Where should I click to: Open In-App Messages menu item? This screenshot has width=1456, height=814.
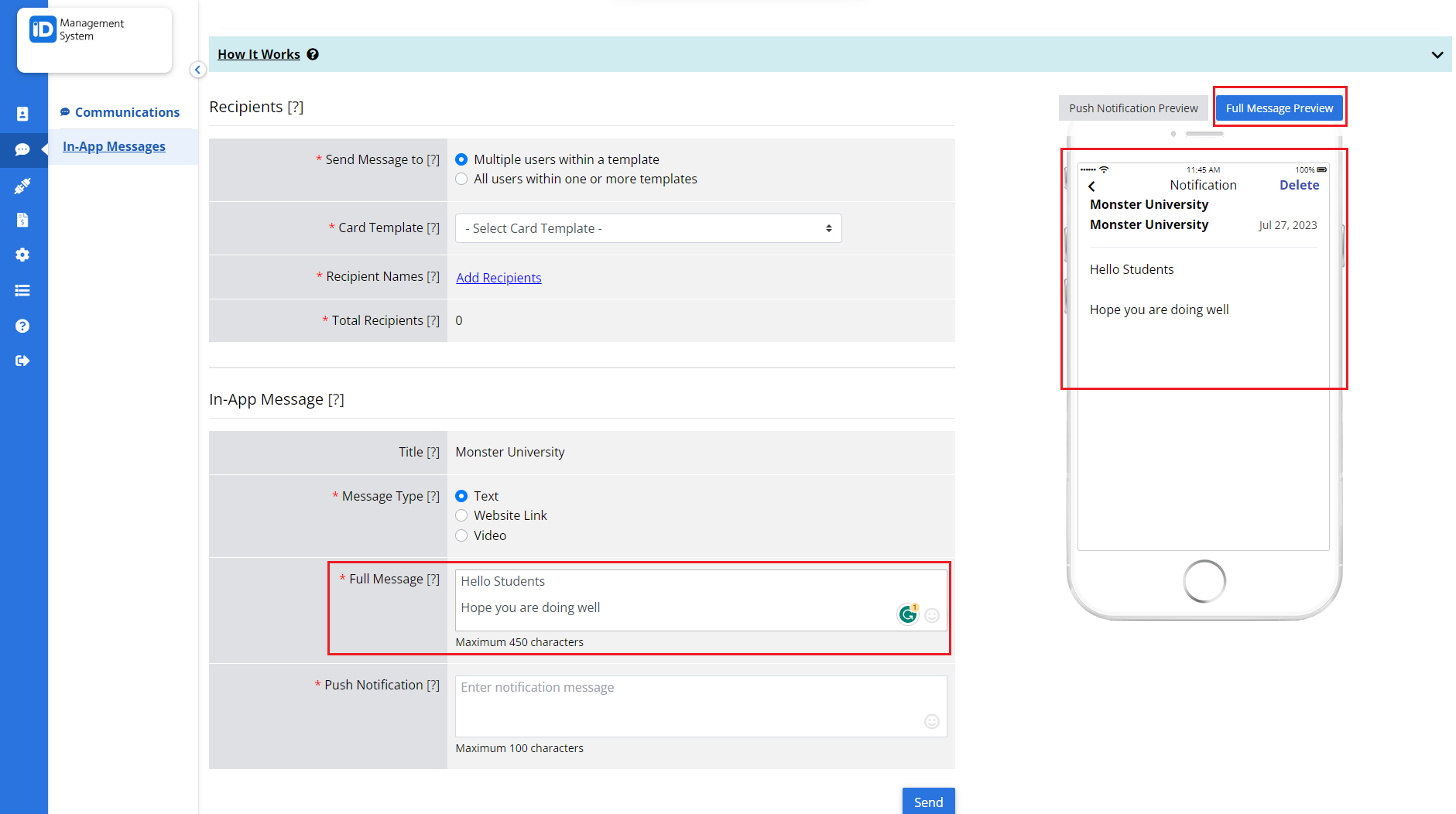(x=114, y=146)
